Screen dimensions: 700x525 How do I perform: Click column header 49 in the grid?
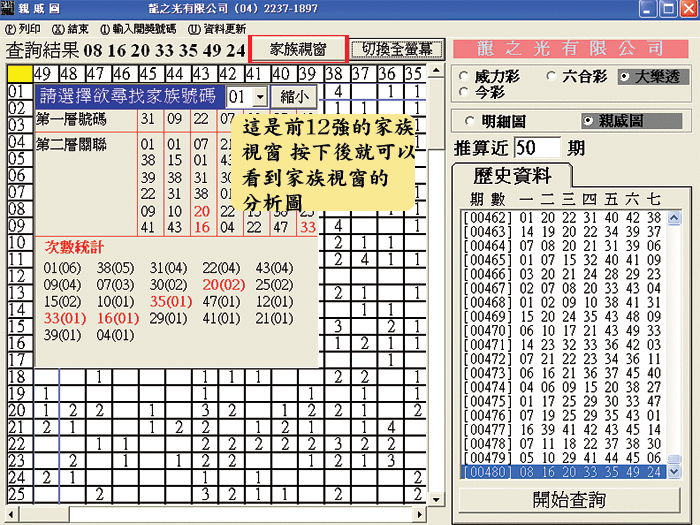tap(46, 74)
